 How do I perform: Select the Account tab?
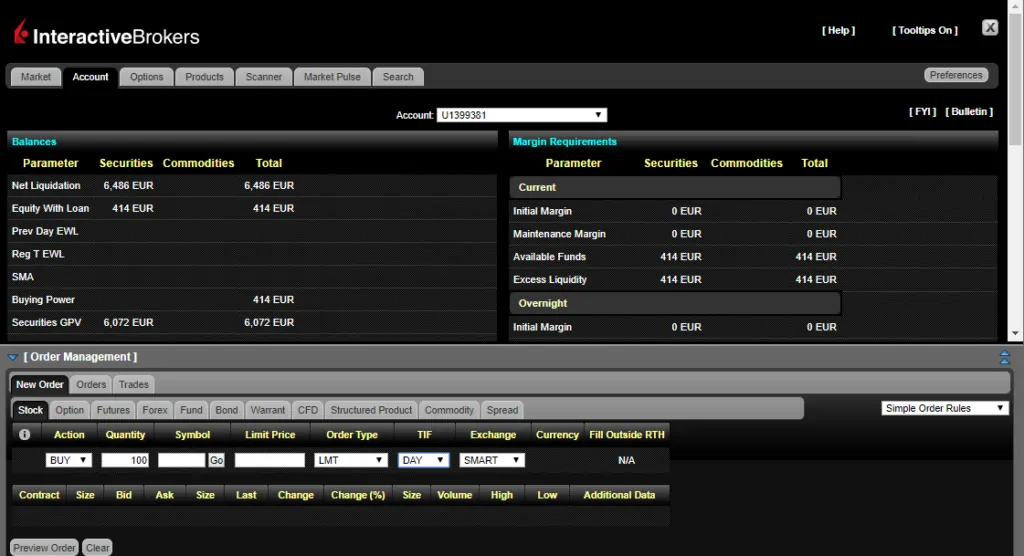(x=90, y=77)
